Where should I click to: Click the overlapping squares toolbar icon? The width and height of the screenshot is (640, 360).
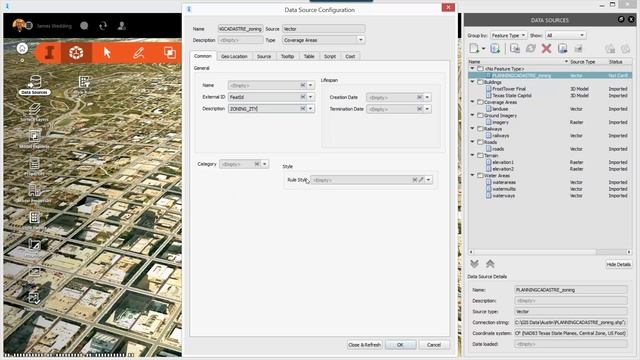(169, 53)
